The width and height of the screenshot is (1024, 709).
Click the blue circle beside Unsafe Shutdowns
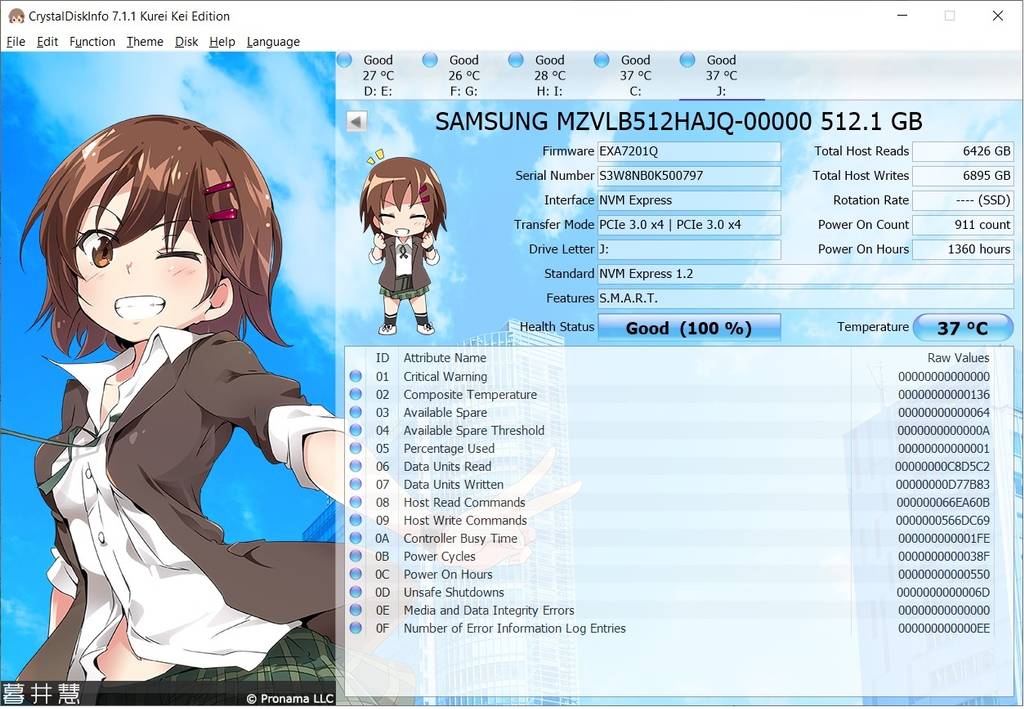(x=357, y=593)
